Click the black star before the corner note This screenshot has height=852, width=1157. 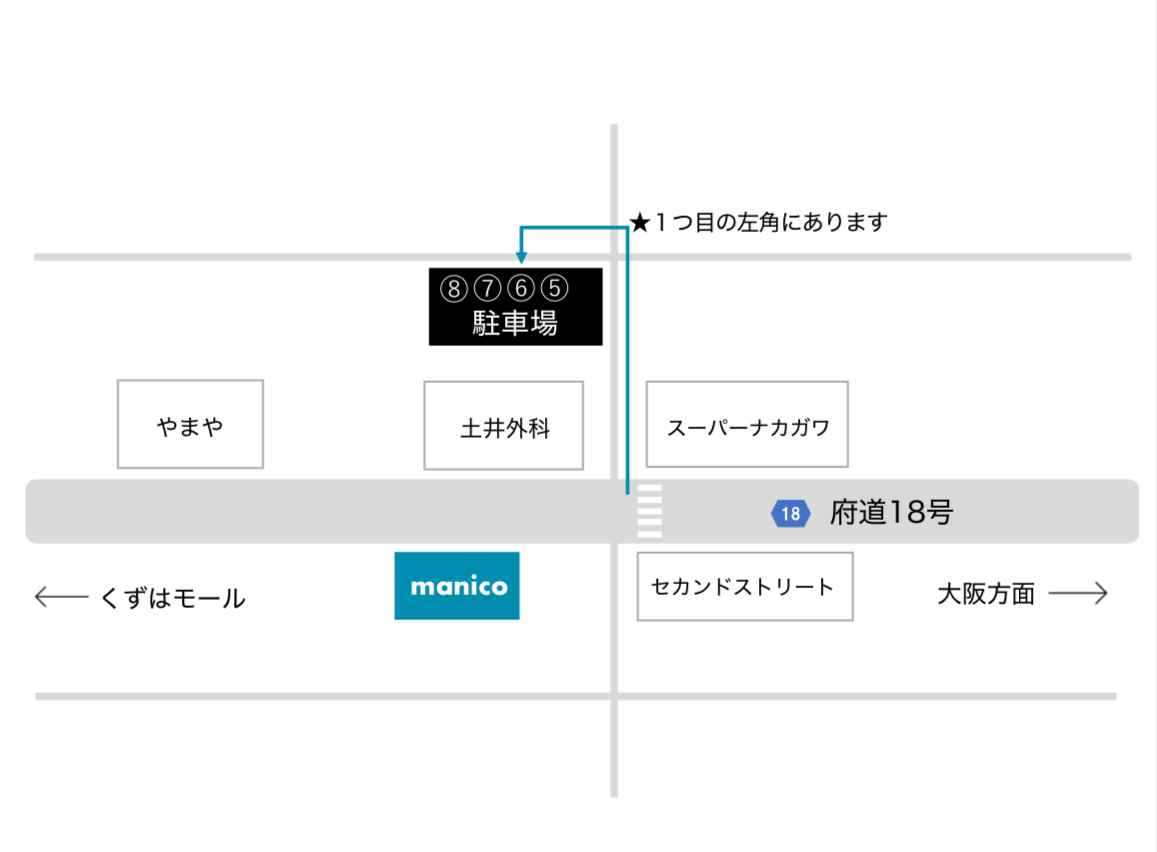[640, 222]
